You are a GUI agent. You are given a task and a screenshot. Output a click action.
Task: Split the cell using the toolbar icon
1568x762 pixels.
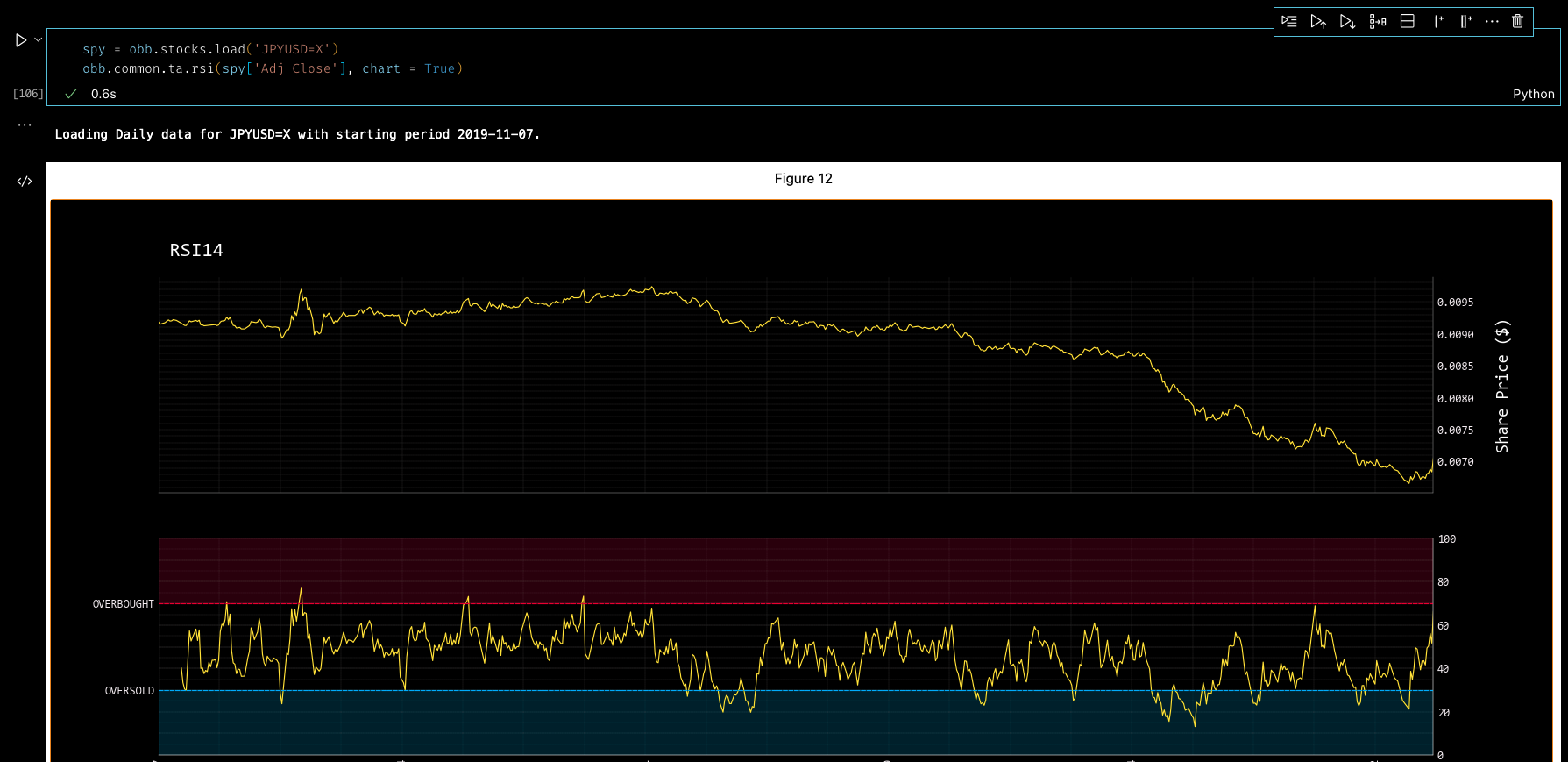point(1408,21)
